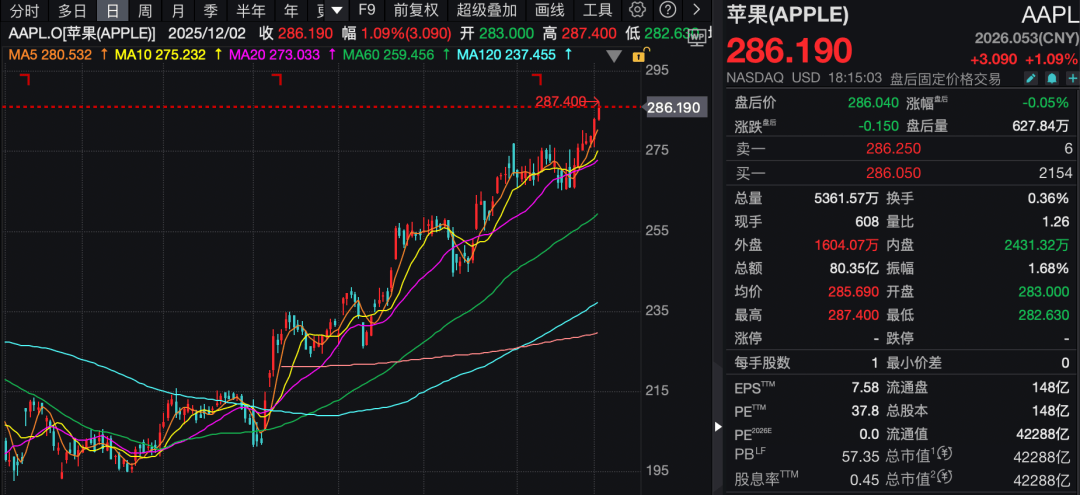Click the 外盘 1604.07万 value
The width and height of the screenshot is (1080, 495).
(847, 245)
